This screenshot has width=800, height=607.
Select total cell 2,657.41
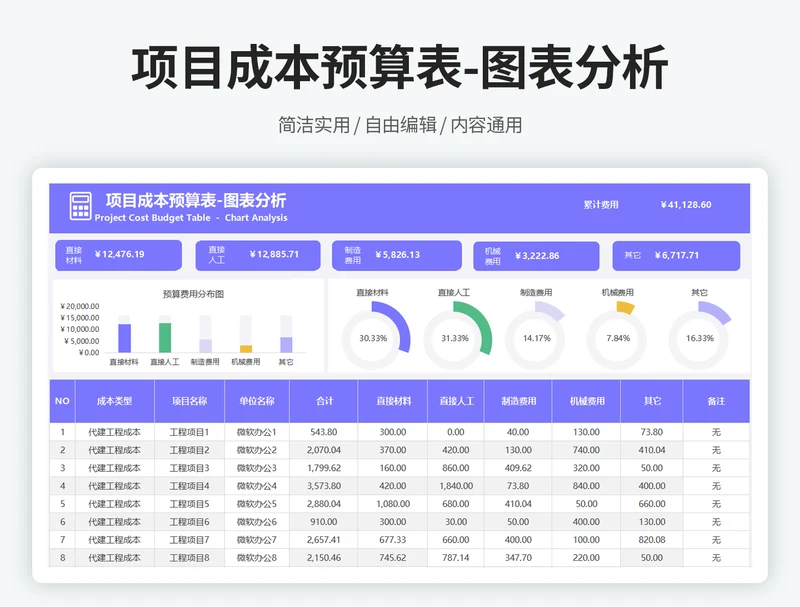[324, 540]
